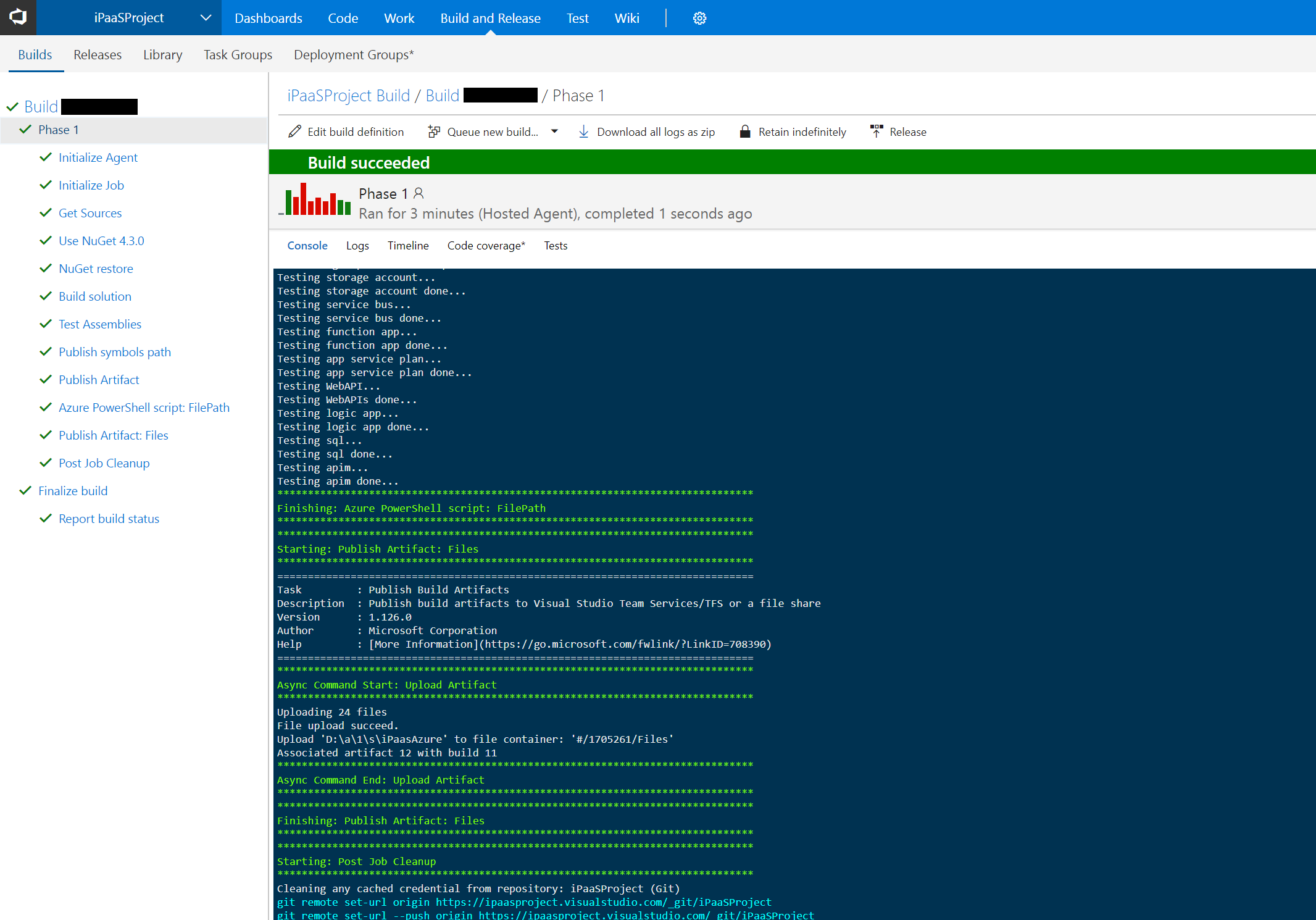1316x920 pixels.
Task: Switch to the Logs tab
Action: 357,246
